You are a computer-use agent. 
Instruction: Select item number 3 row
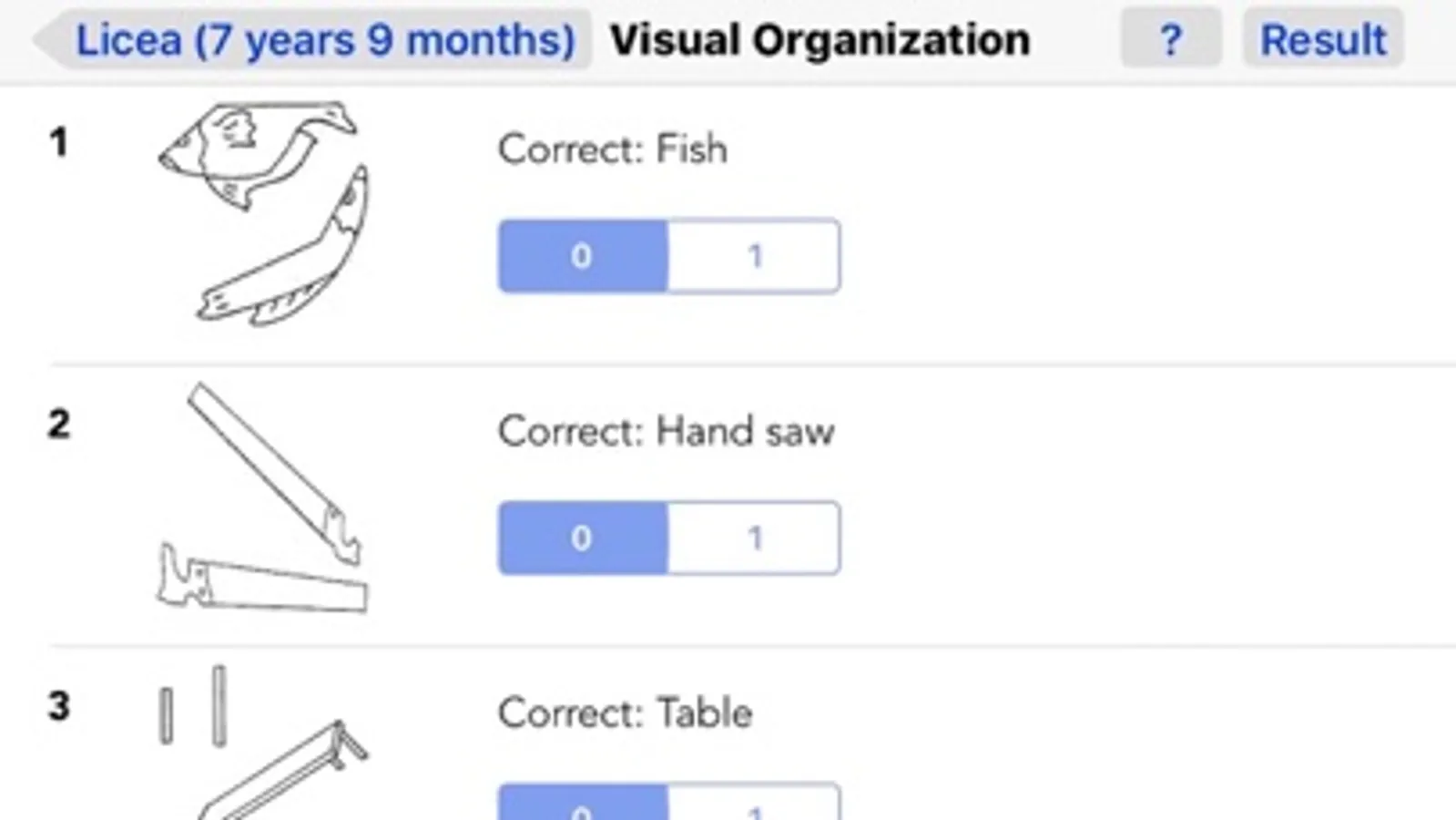pos(59,706)
